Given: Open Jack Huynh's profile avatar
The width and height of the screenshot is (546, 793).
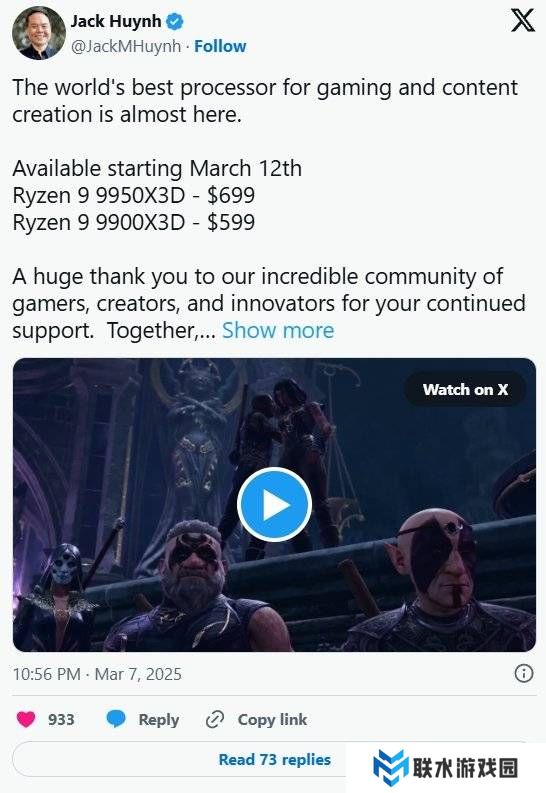Looking at the screenshot, I should tap(39, 33).
